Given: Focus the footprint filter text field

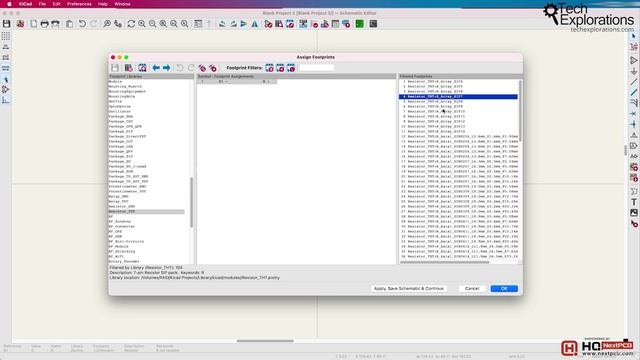Looking at the screenshot, I should (316, 68).
